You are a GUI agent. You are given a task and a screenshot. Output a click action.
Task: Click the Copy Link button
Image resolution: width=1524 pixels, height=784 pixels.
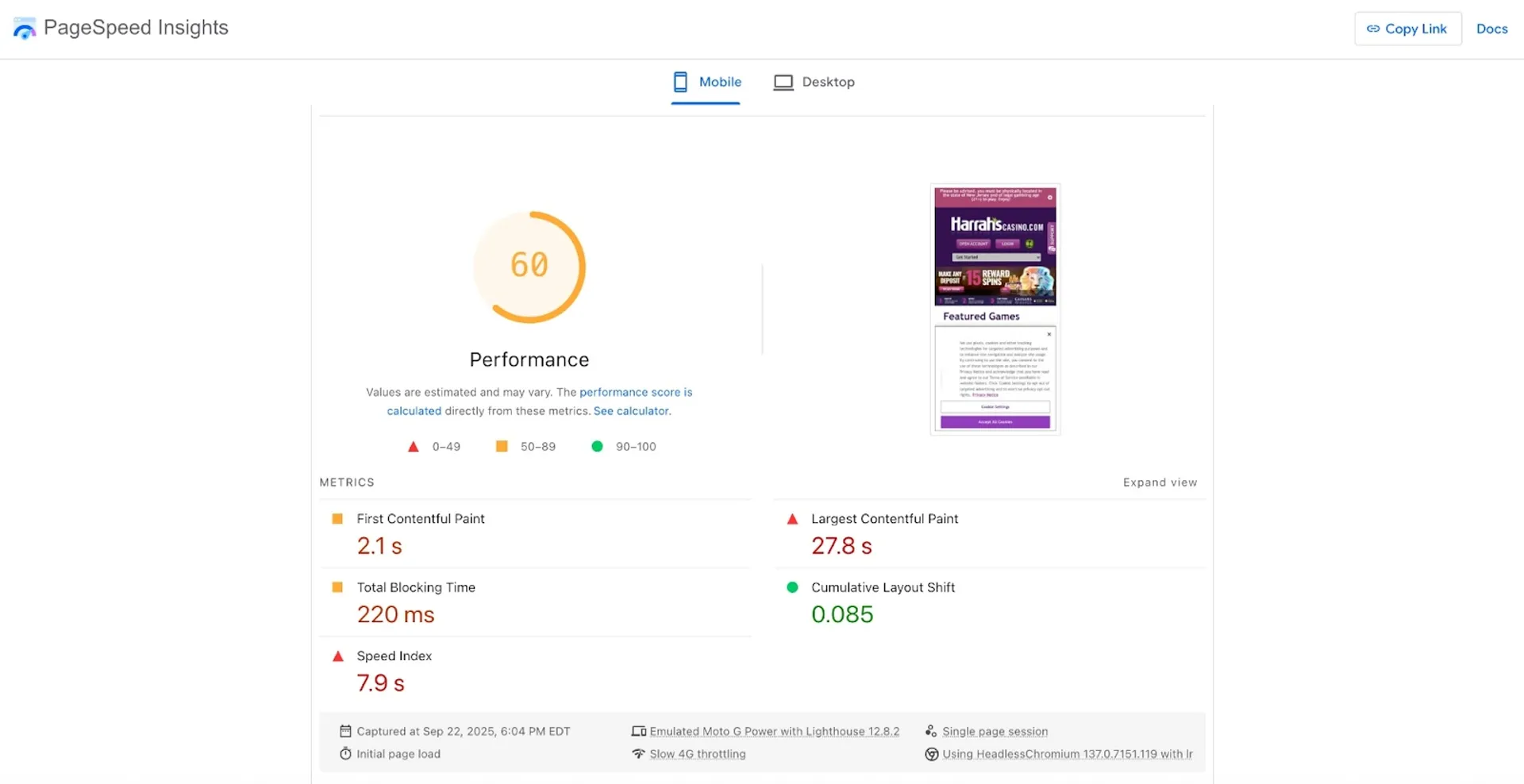pos(1408,29)
